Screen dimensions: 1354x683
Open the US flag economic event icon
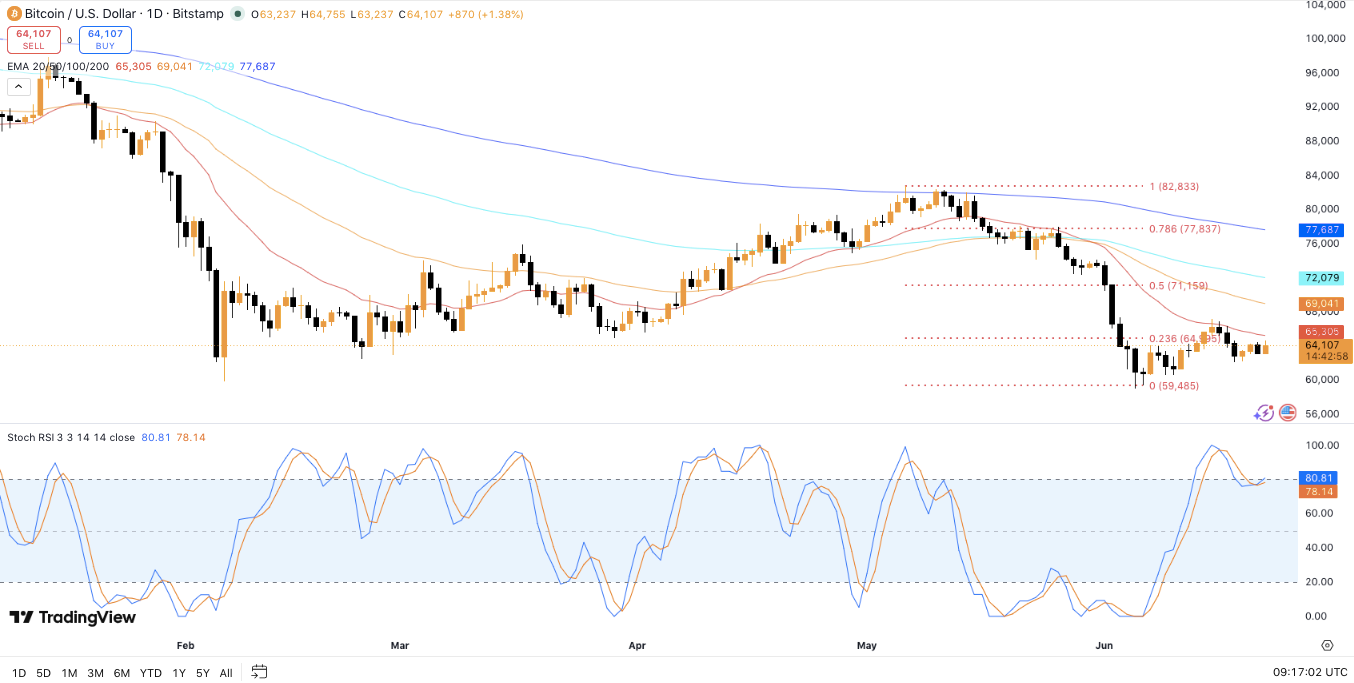pyautogui.click(x=1287, y=412)
